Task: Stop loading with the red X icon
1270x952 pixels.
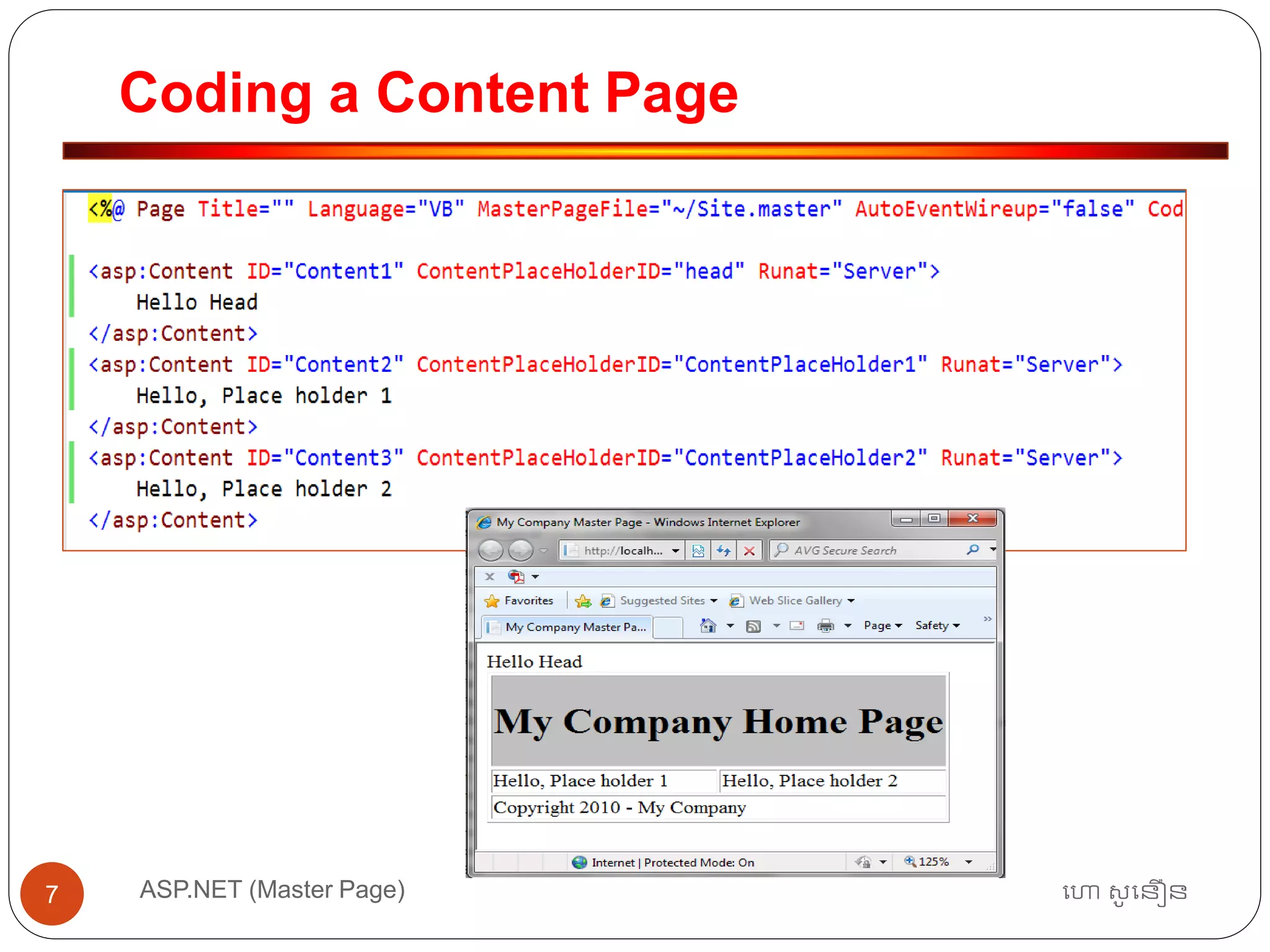Action: [x=749, y=550]
